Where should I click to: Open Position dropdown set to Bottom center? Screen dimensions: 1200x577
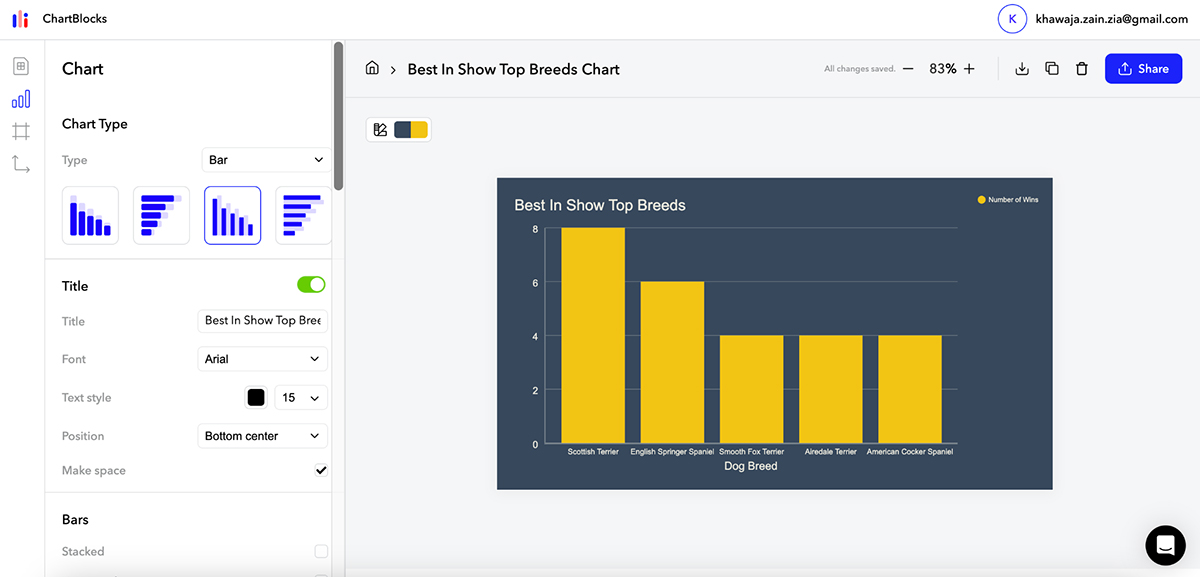pos(263,436)
